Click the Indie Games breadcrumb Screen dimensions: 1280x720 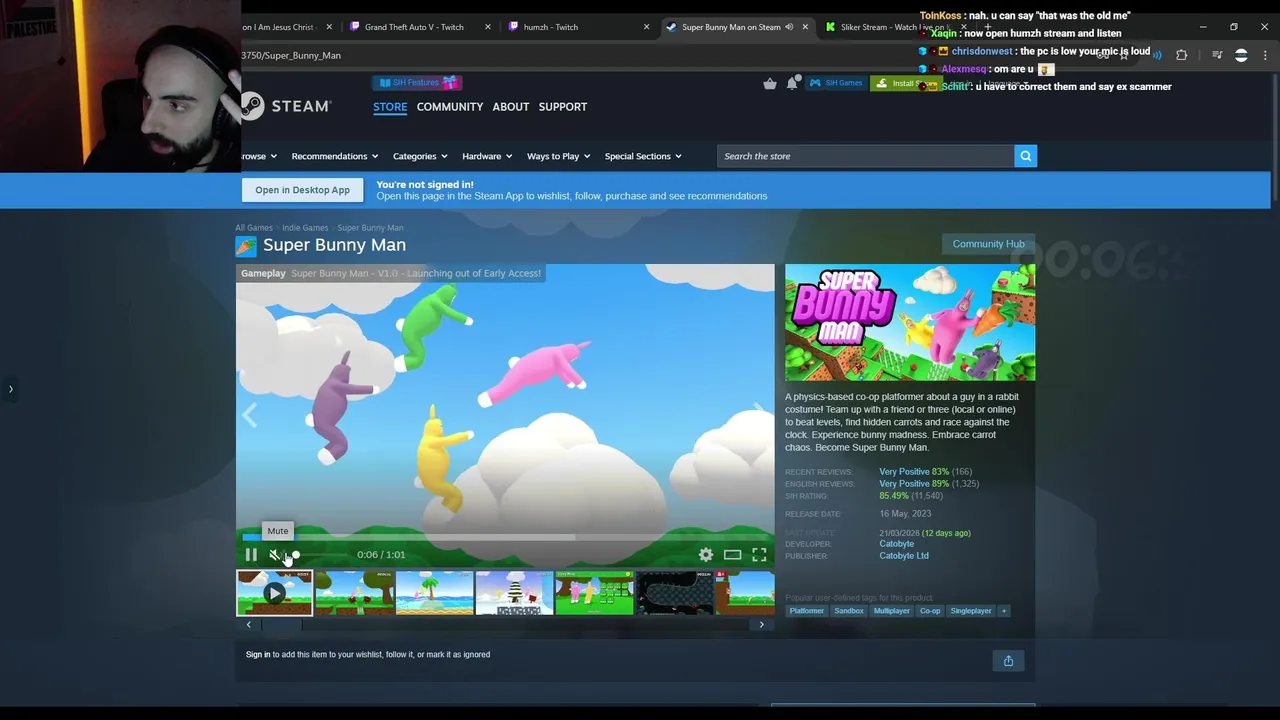[305, 228]
